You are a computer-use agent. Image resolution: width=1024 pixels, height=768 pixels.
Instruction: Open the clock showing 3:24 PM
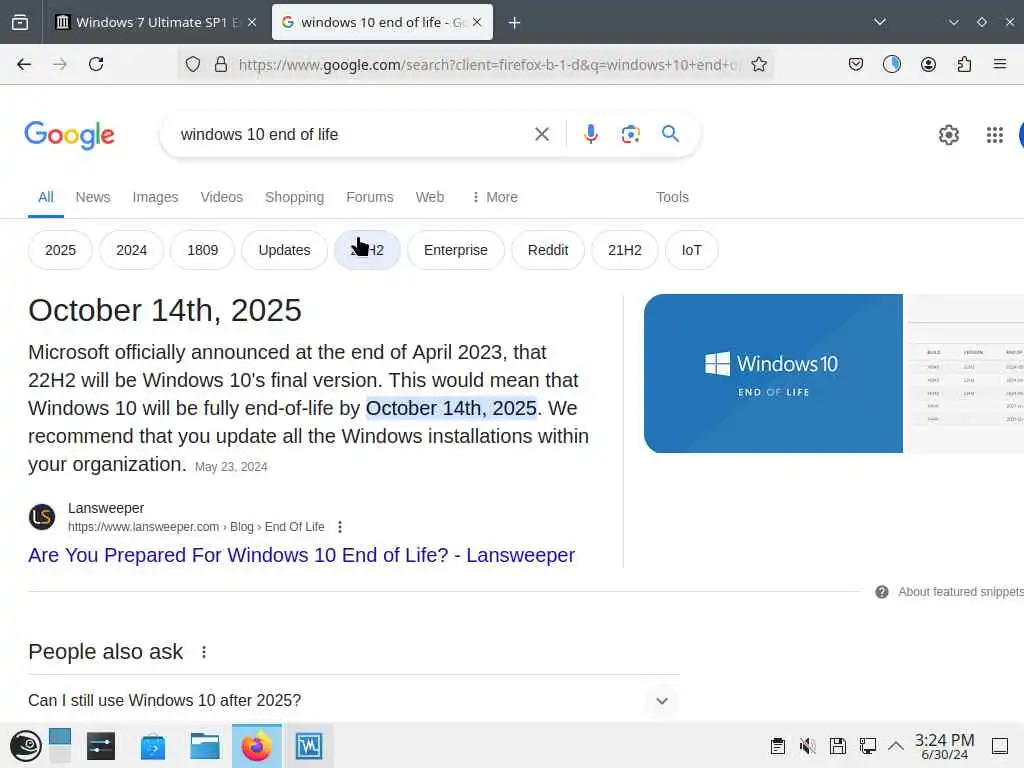click(944, 746)
